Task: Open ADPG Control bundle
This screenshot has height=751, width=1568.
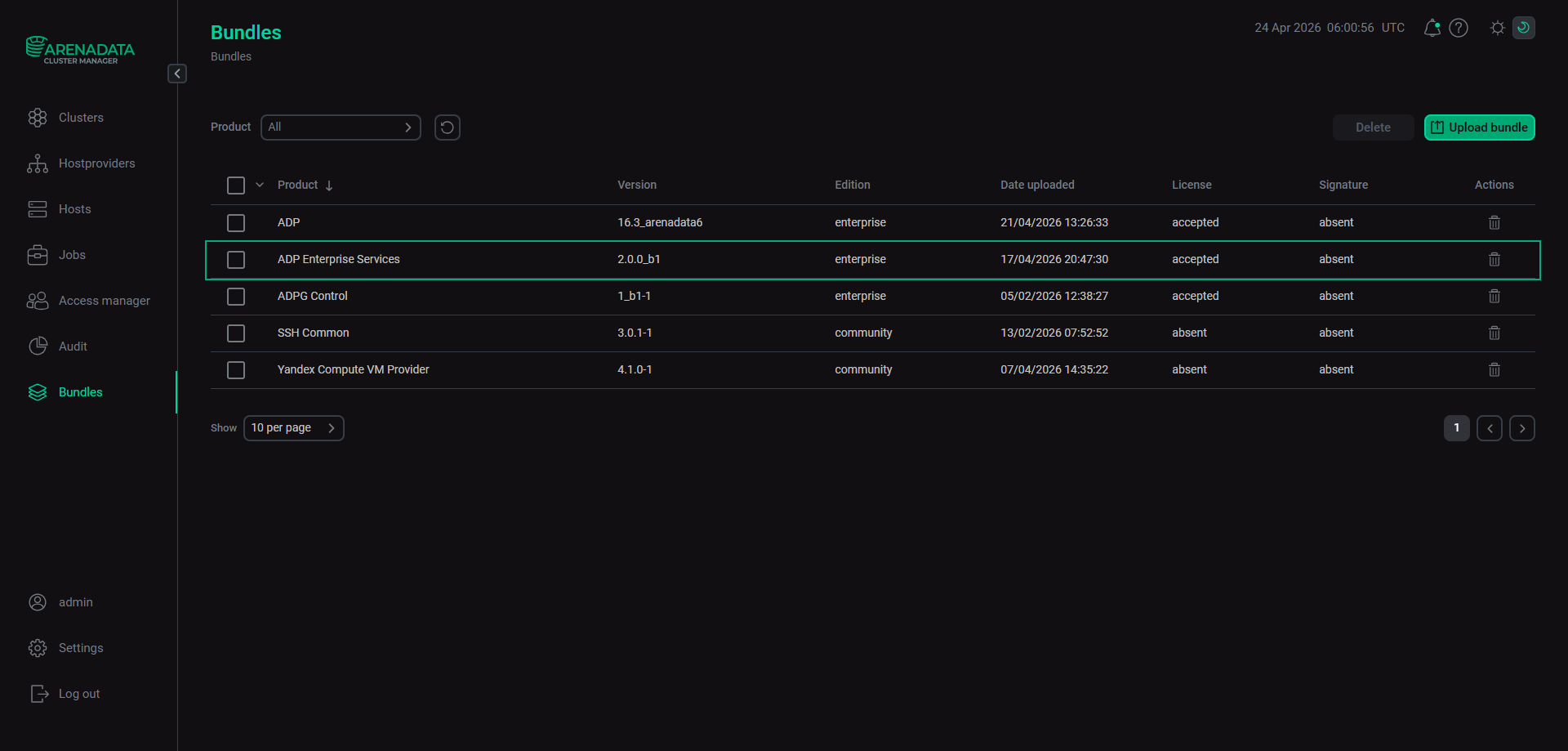Action: 312,297
